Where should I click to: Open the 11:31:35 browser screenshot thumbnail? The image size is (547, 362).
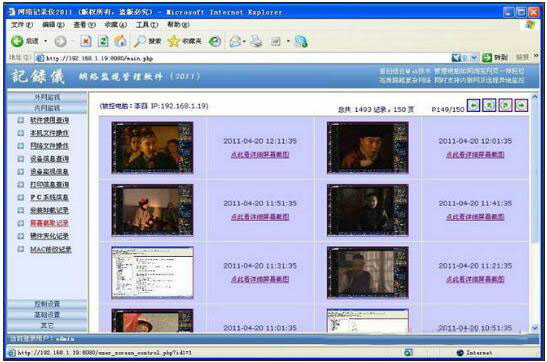click(152, 272)
